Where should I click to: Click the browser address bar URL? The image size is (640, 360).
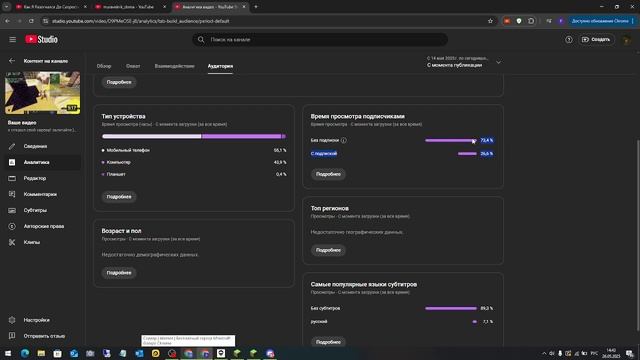[140, 21]
